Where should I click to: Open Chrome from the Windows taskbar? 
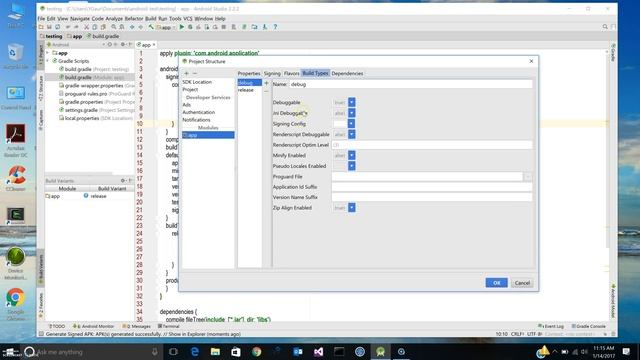(x=256, y=351)
